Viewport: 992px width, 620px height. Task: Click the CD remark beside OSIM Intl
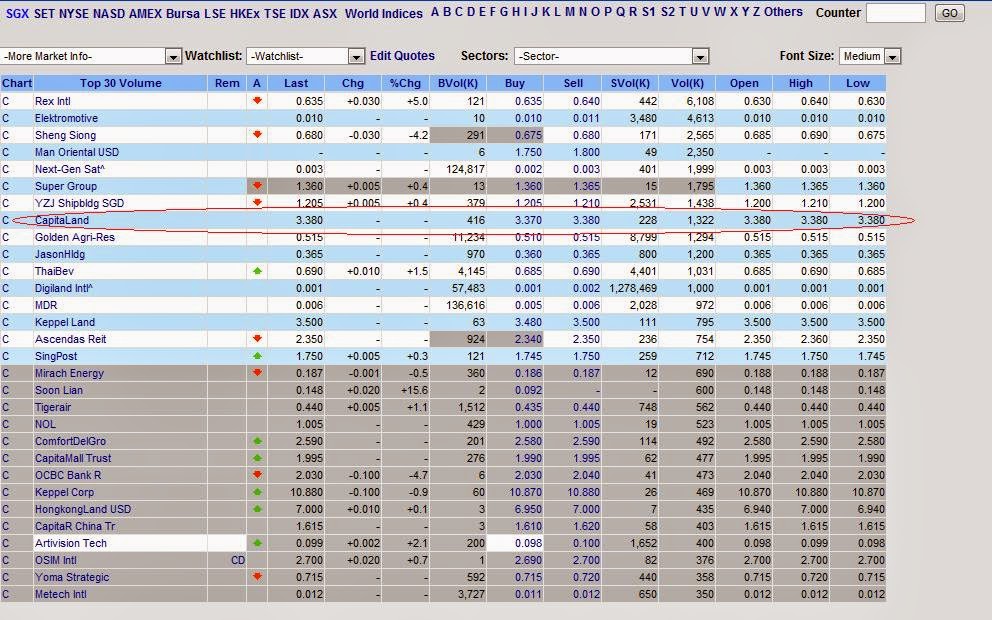(x=238, y=560)
